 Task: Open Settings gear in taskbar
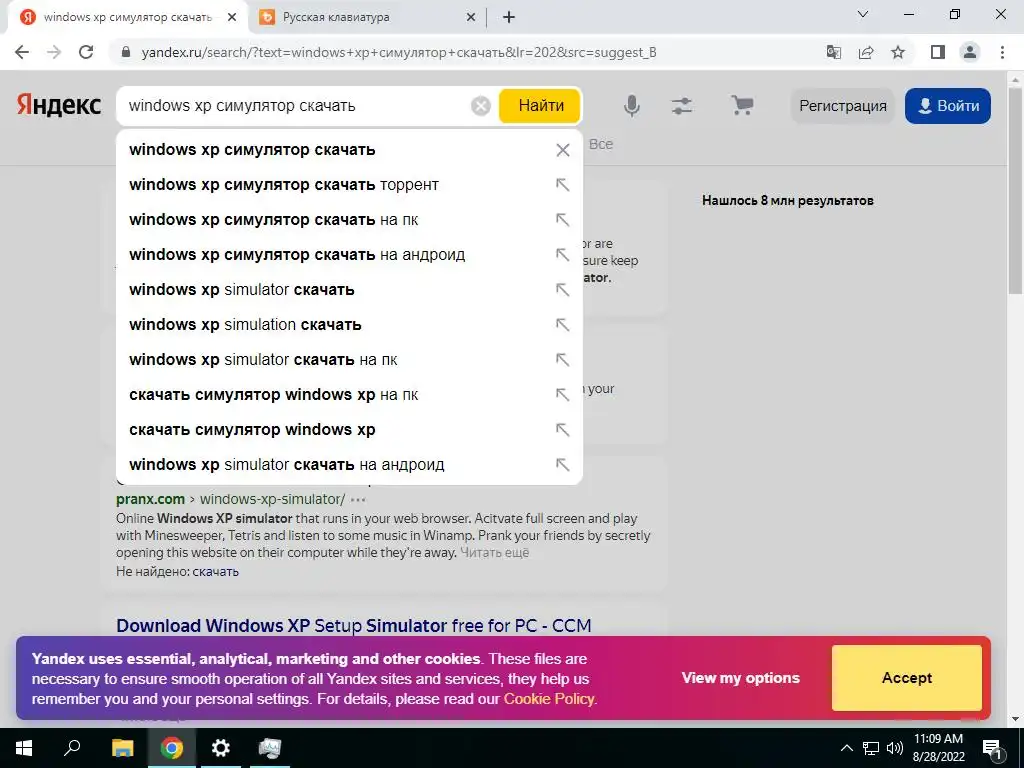pos(221,748)
